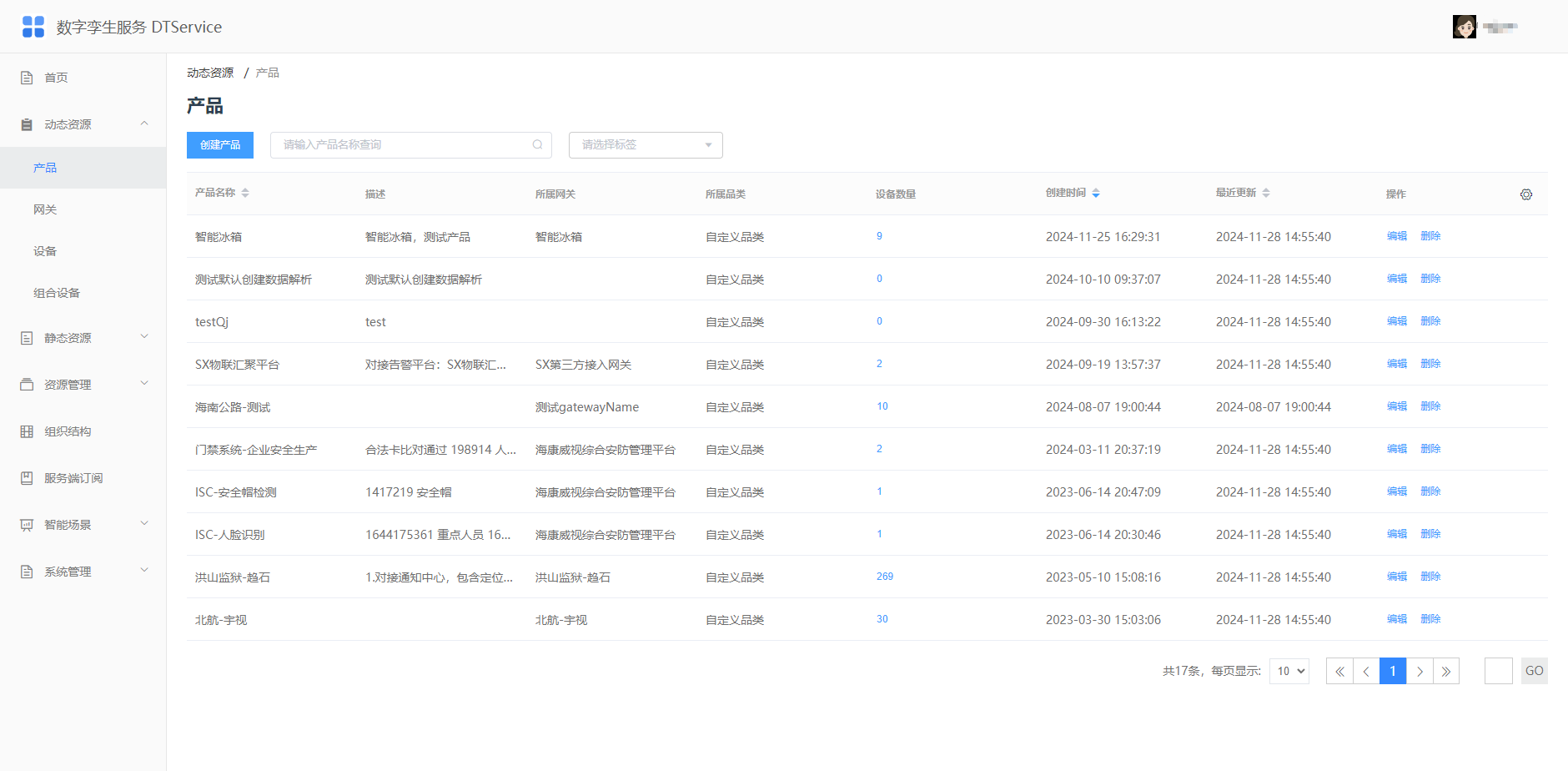Click the user avatar picture

click(x=1465, y=27)
